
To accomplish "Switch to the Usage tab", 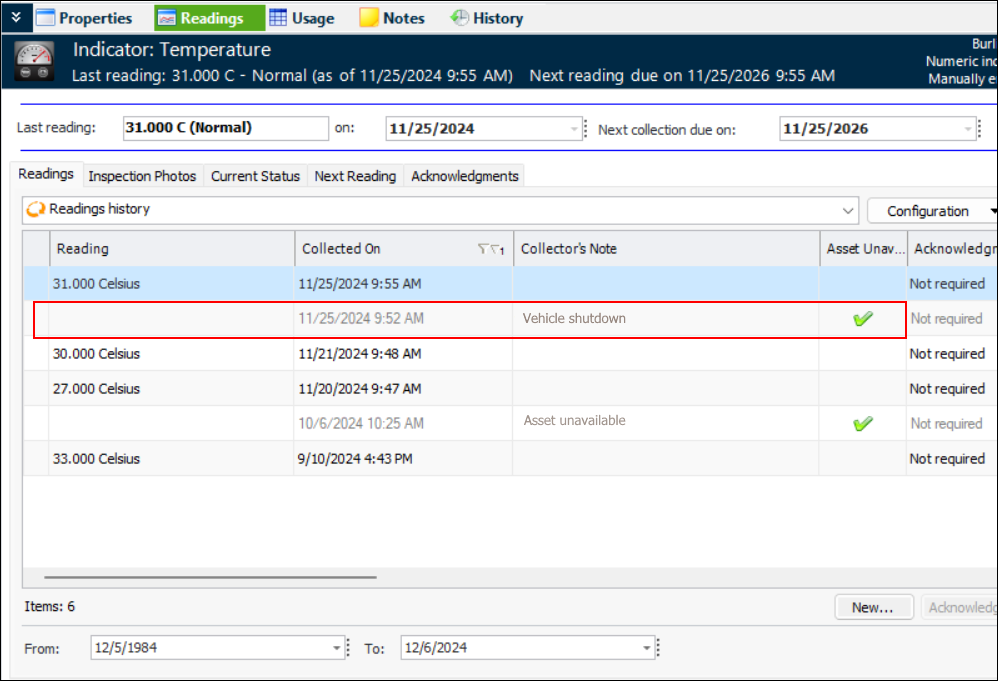I will (302, 18).
